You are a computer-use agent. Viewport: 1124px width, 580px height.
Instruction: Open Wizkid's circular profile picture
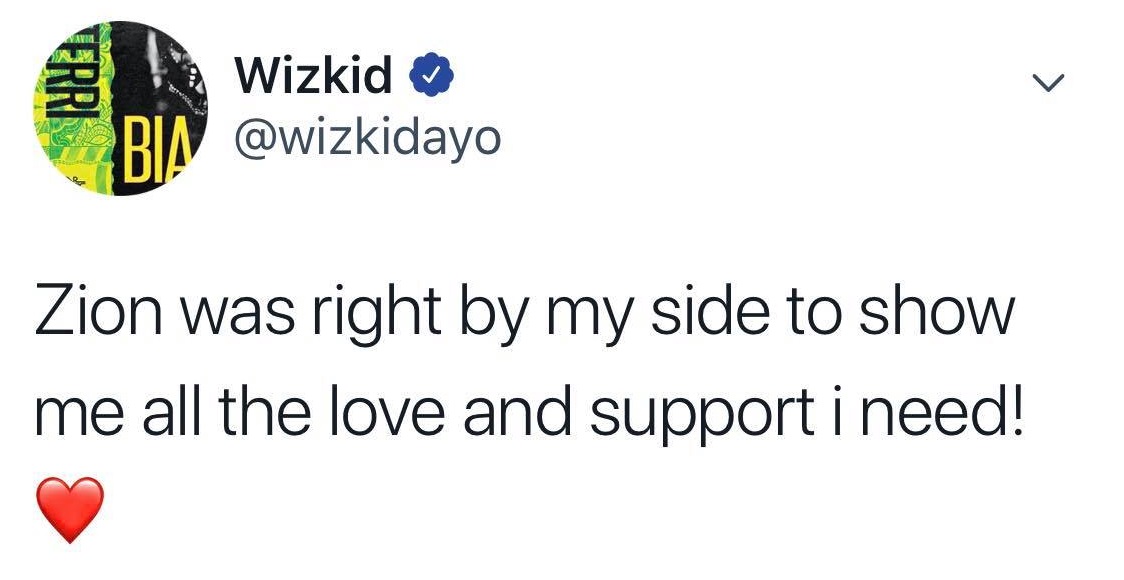(118, 108)
